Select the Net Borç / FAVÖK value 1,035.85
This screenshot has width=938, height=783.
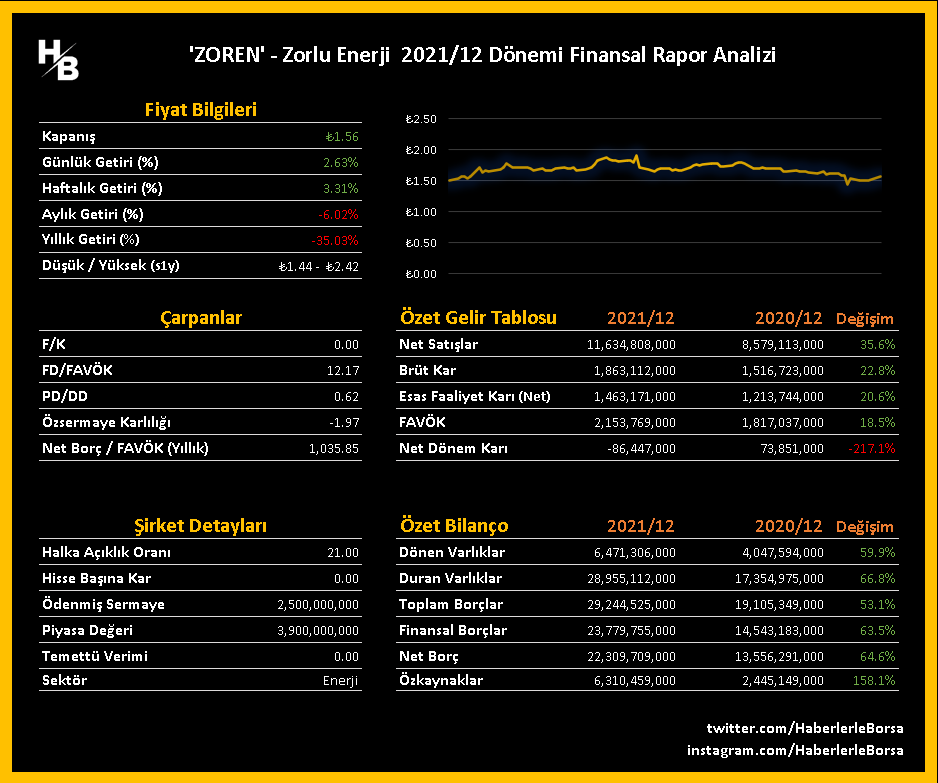click(x=334, y=449)
